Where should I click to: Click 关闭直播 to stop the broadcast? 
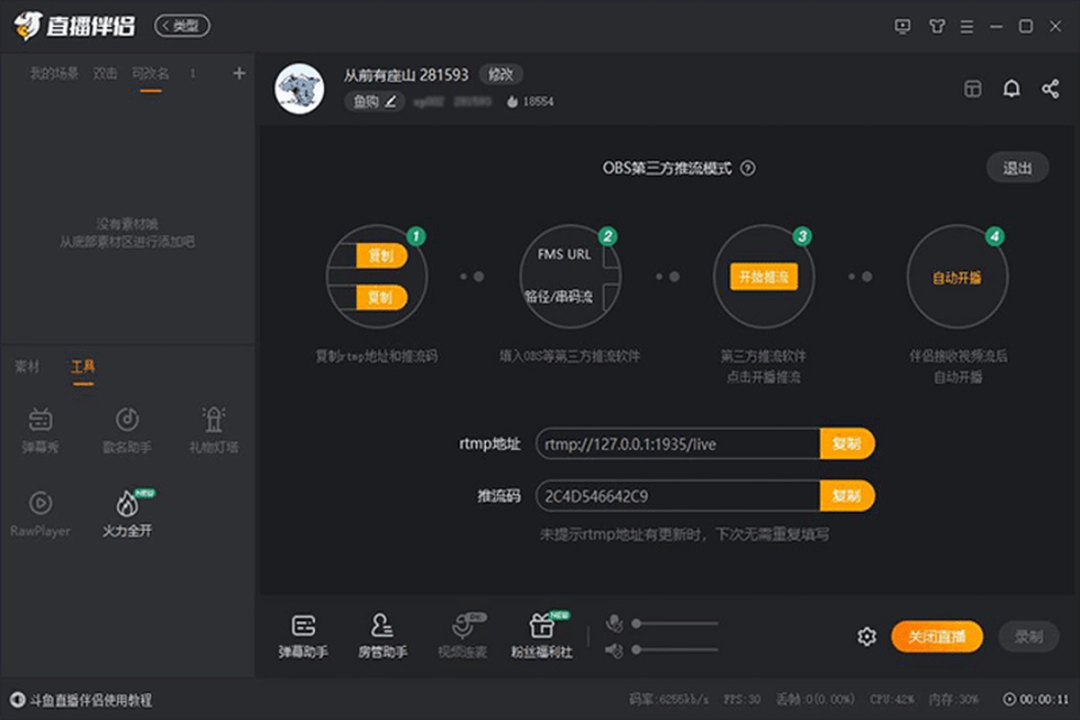coord(936,636)
